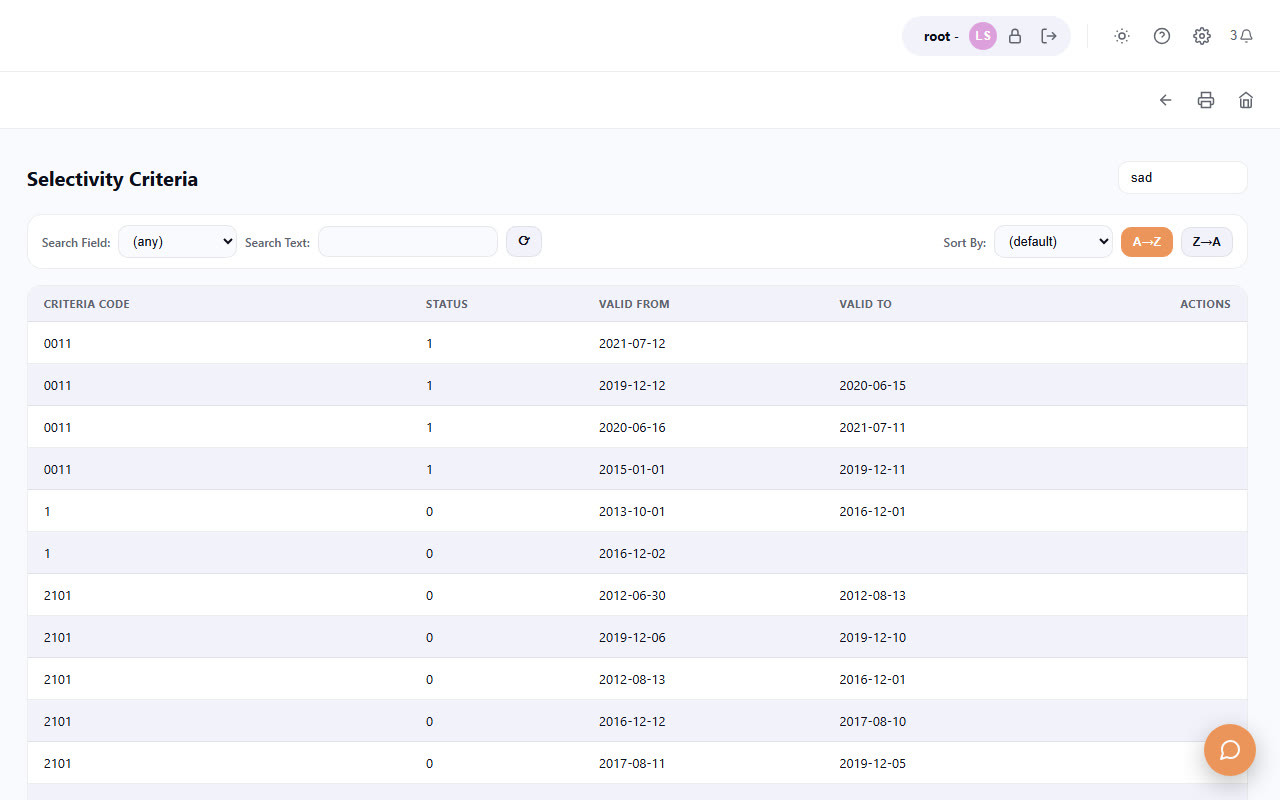Image resolution: width=1280 pixels, height=800 pixels.
Task: Click the root username label
Action: (937, 36)
